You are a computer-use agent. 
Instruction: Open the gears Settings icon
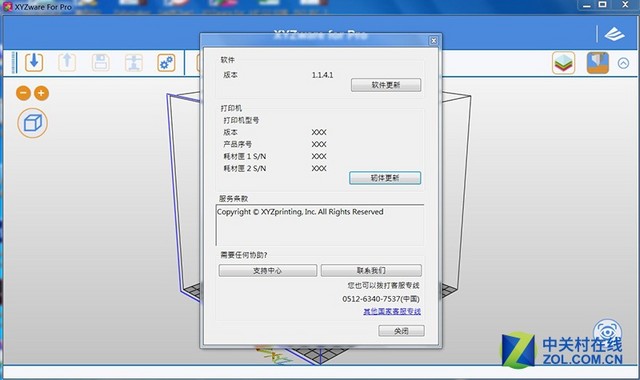[167, 62]
